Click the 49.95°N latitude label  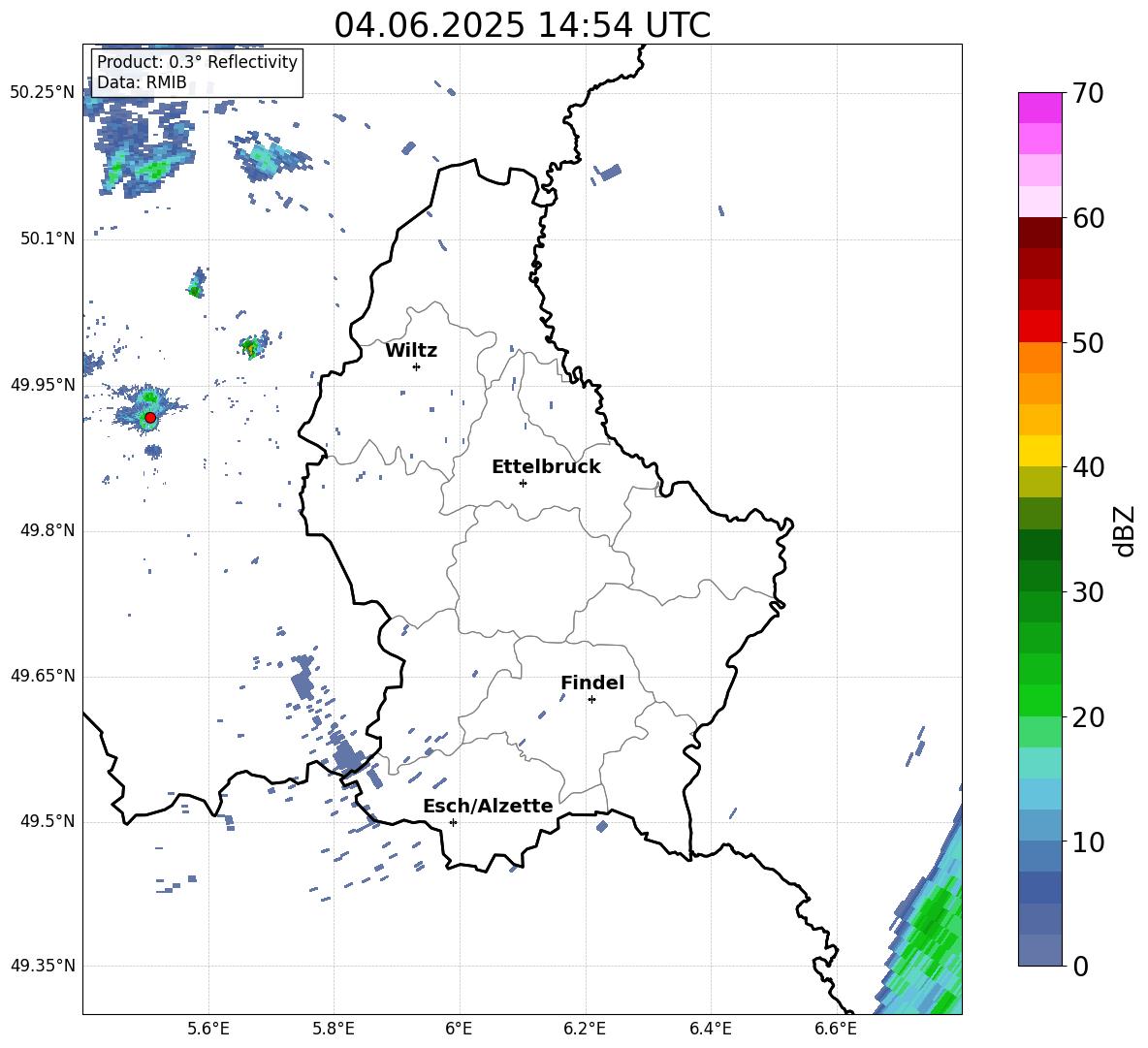[x=43, y=385]
